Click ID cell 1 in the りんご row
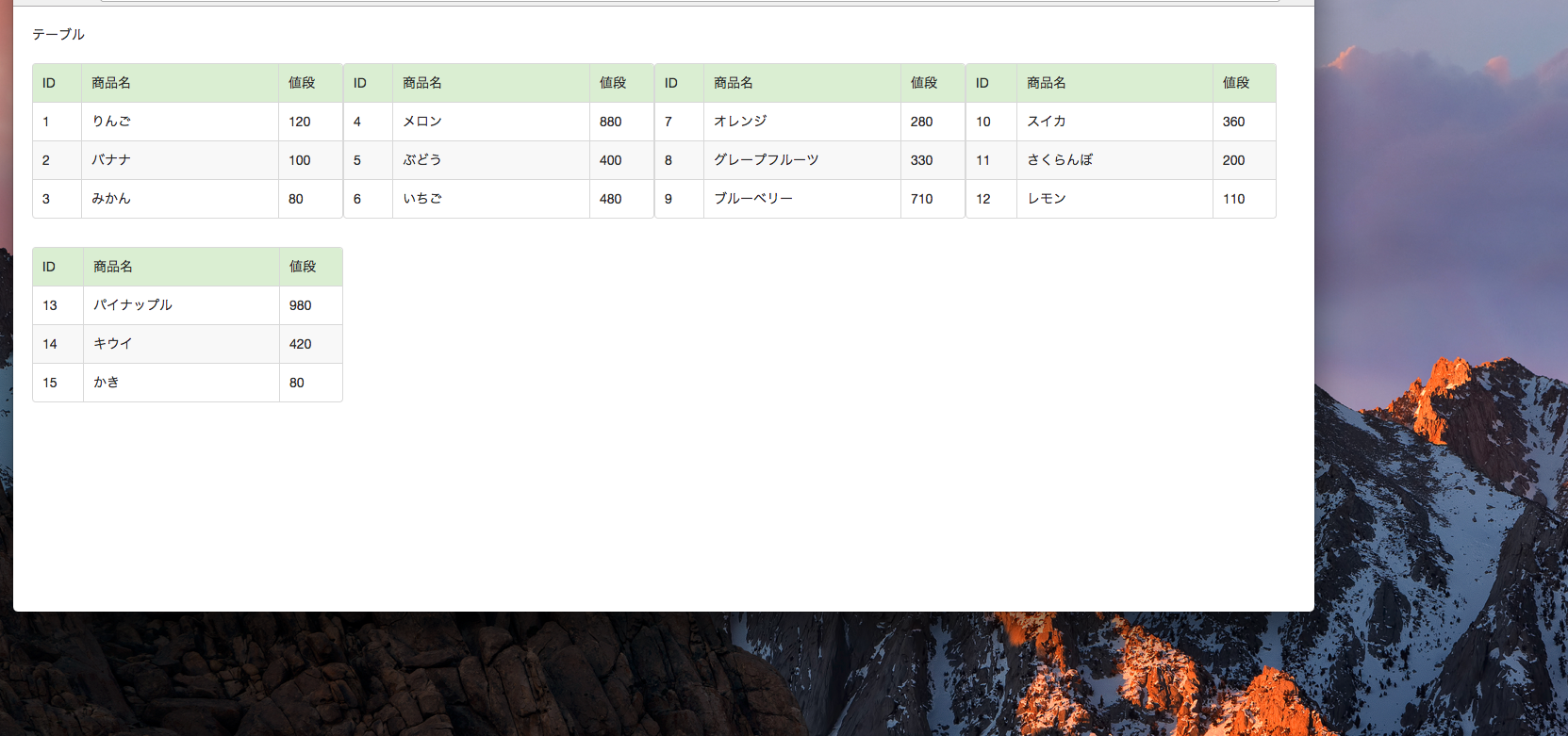The image size is (1568, 736). click(x=58, y=122)
